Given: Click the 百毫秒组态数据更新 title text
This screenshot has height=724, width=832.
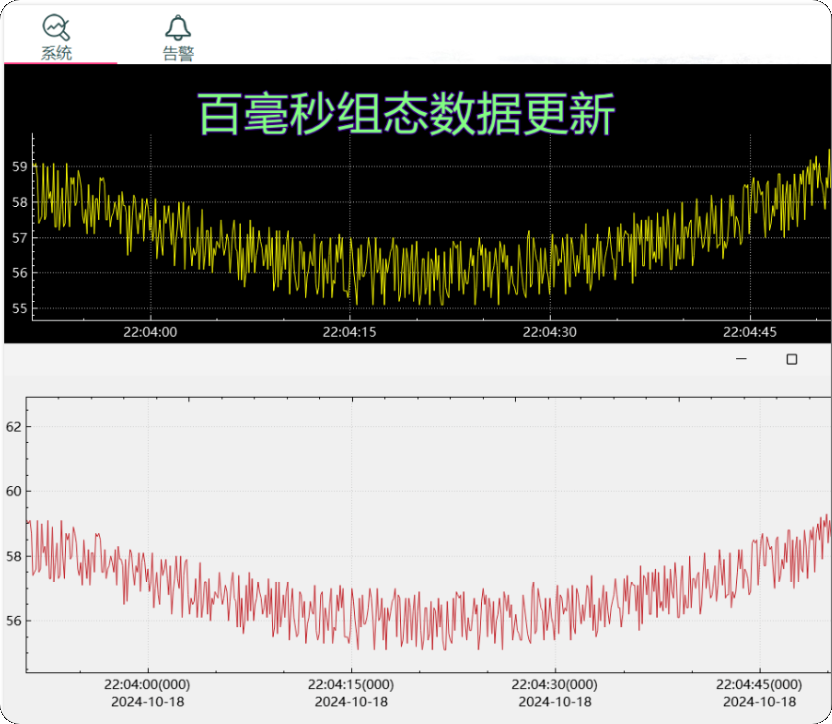Looking at the screenshot, I should tap(406, 114).
